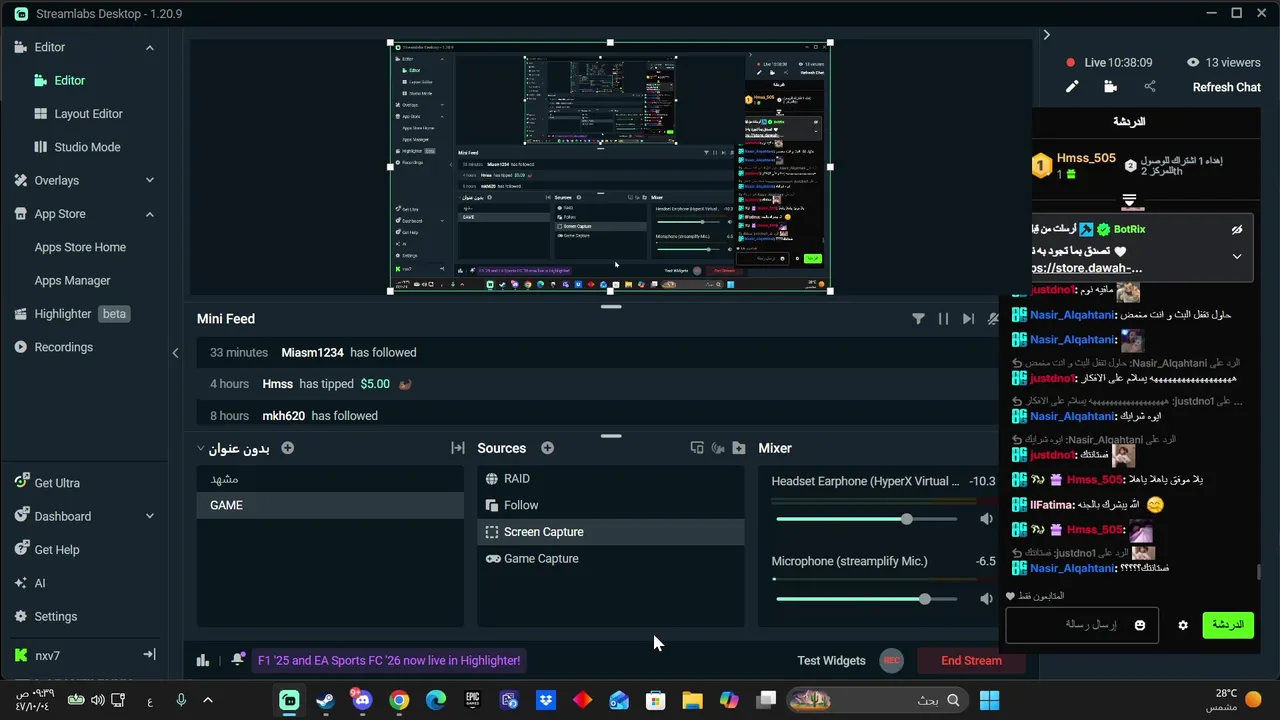This screenshot has width=1280, height=720.
Task: Edit stream info with pencil icon
Action: coord(1072,87)
